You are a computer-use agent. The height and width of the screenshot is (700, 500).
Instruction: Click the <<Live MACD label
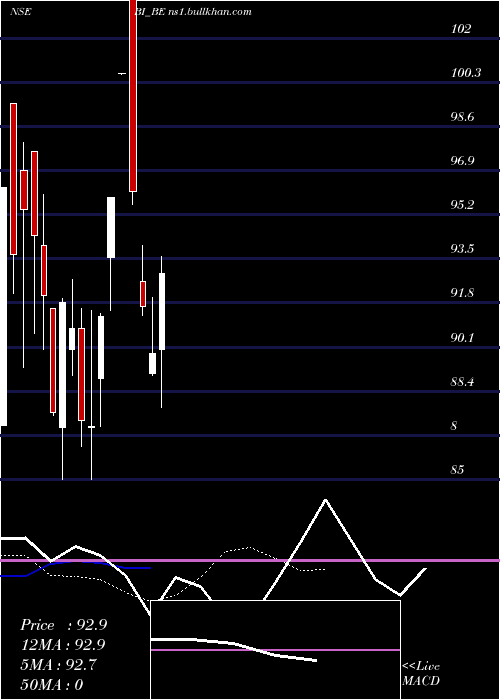(421, 673)
